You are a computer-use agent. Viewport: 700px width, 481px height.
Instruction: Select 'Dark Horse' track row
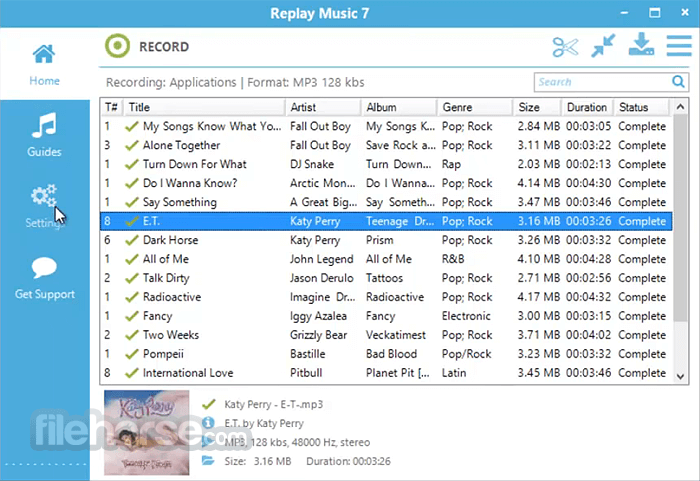(x=386, y=240)
